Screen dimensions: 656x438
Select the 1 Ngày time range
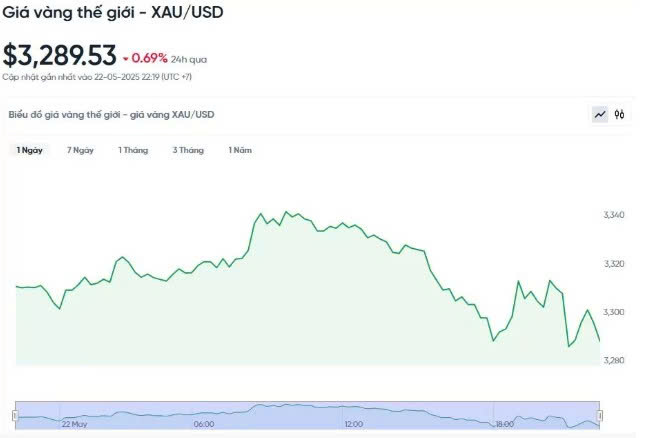click(30, 150)
